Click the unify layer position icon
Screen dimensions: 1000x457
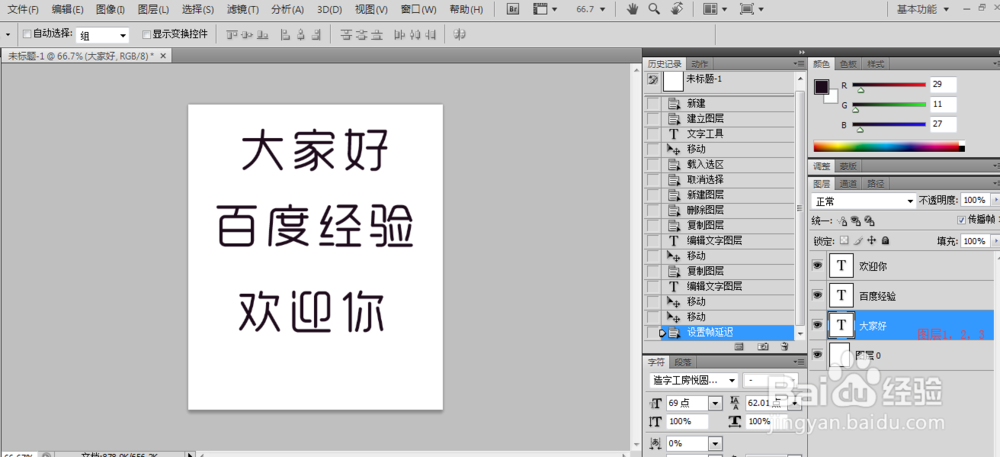click(x=842, y=221)
